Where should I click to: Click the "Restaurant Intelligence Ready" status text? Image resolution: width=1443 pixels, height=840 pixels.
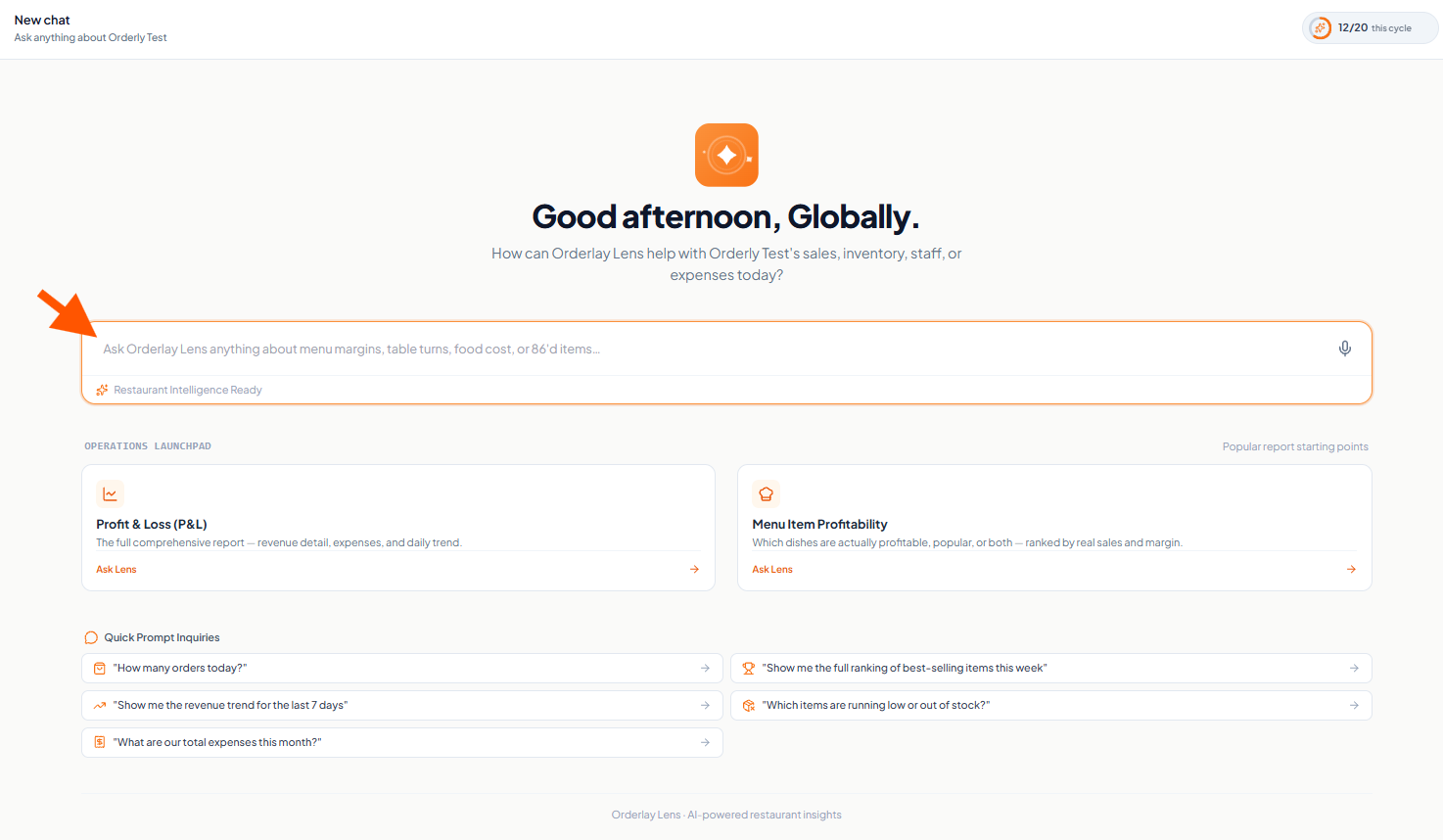pyautogui.click(x=188, y=391)
